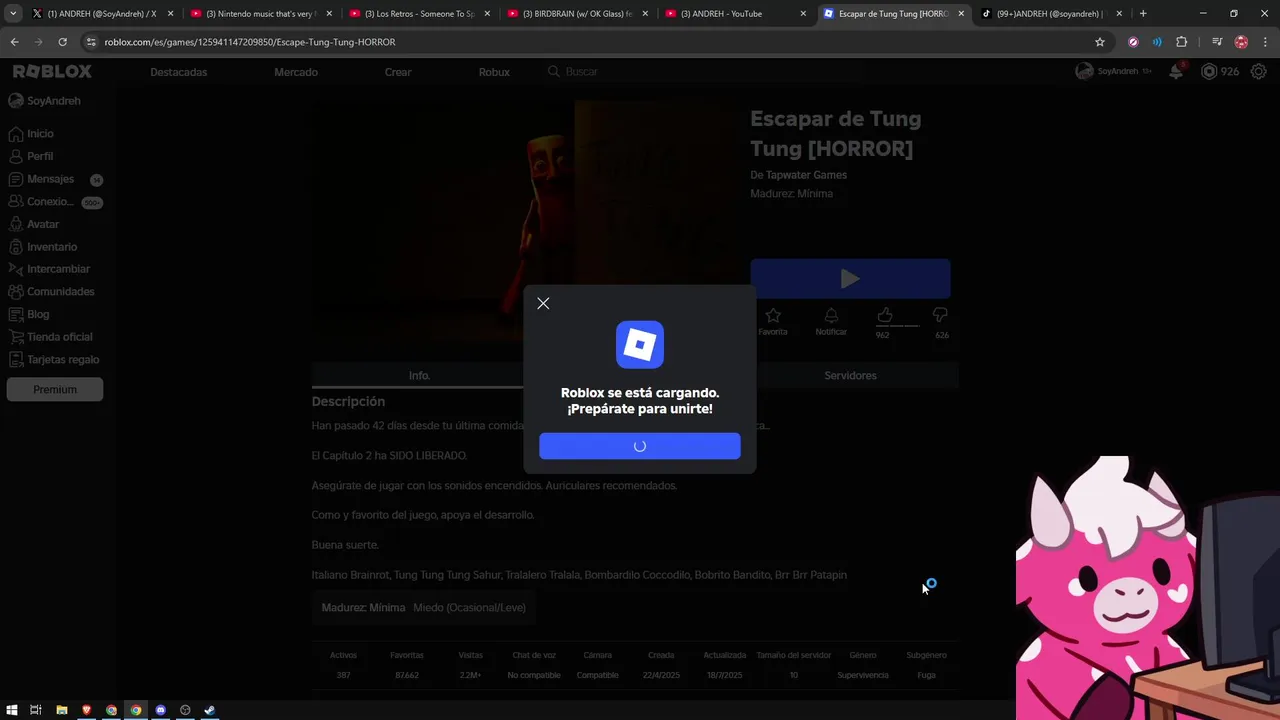Image resolution: width=1280 pixels, height=720 pixels.
Task: Bookmark this page with the star
Action: coord(1100,42)
